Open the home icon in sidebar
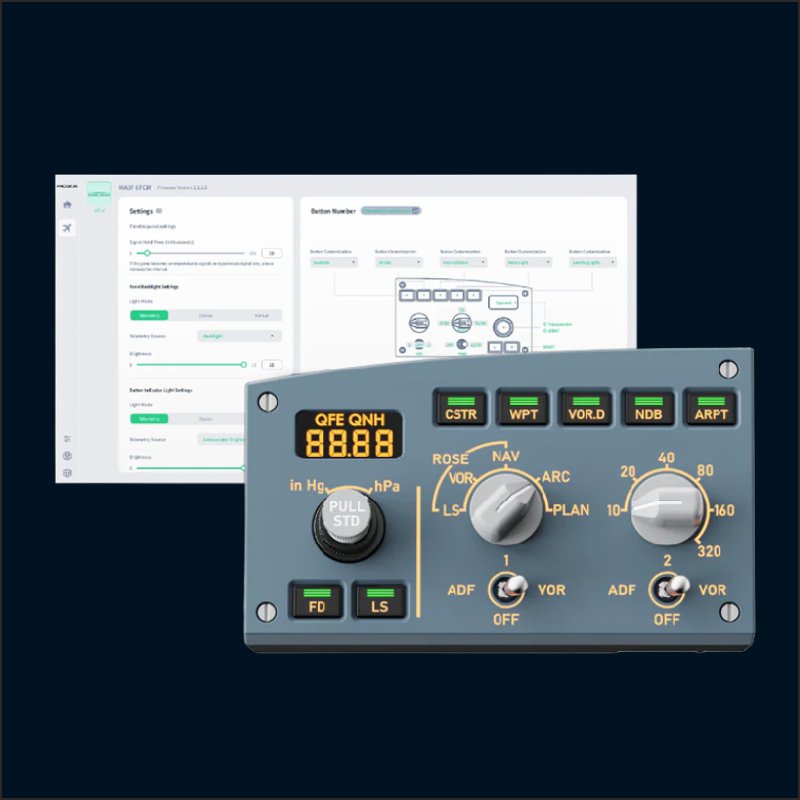This screenshot has height=800, width=800. pyautogui.click(x=67, y=205)
